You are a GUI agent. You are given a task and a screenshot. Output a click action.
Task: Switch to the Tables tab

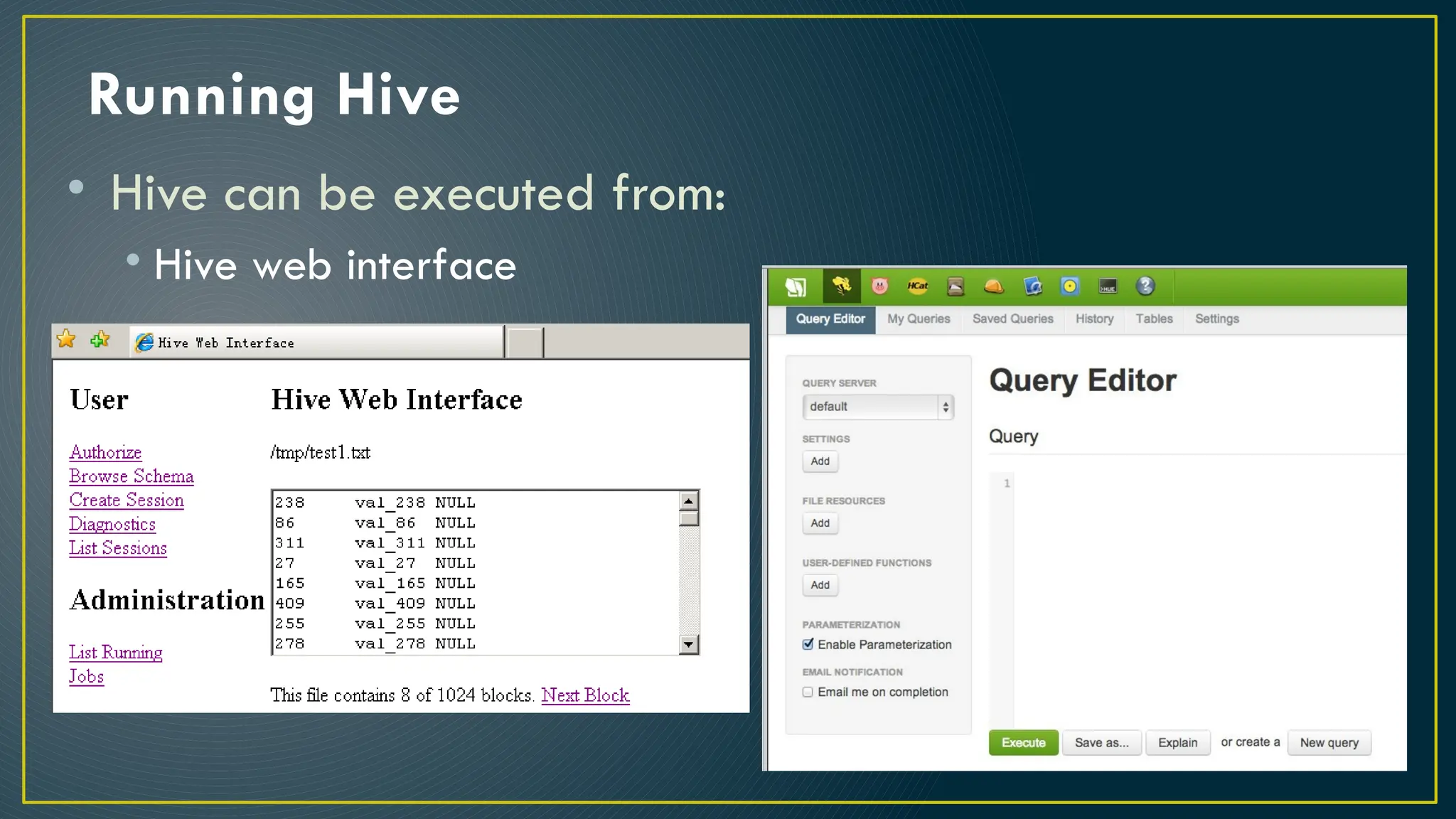pos(1154,319)
